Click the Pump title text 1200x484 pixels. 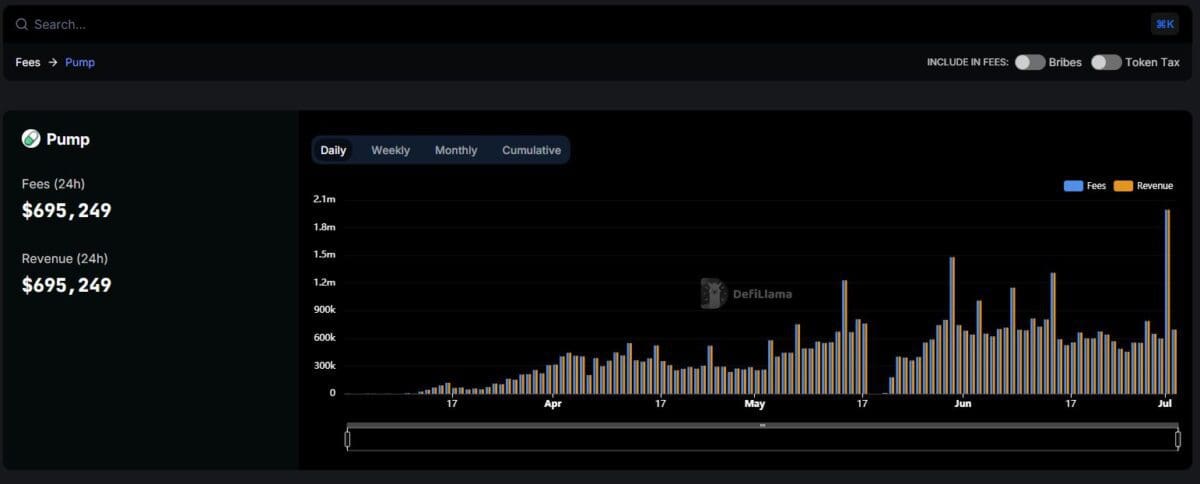[68, 139]
